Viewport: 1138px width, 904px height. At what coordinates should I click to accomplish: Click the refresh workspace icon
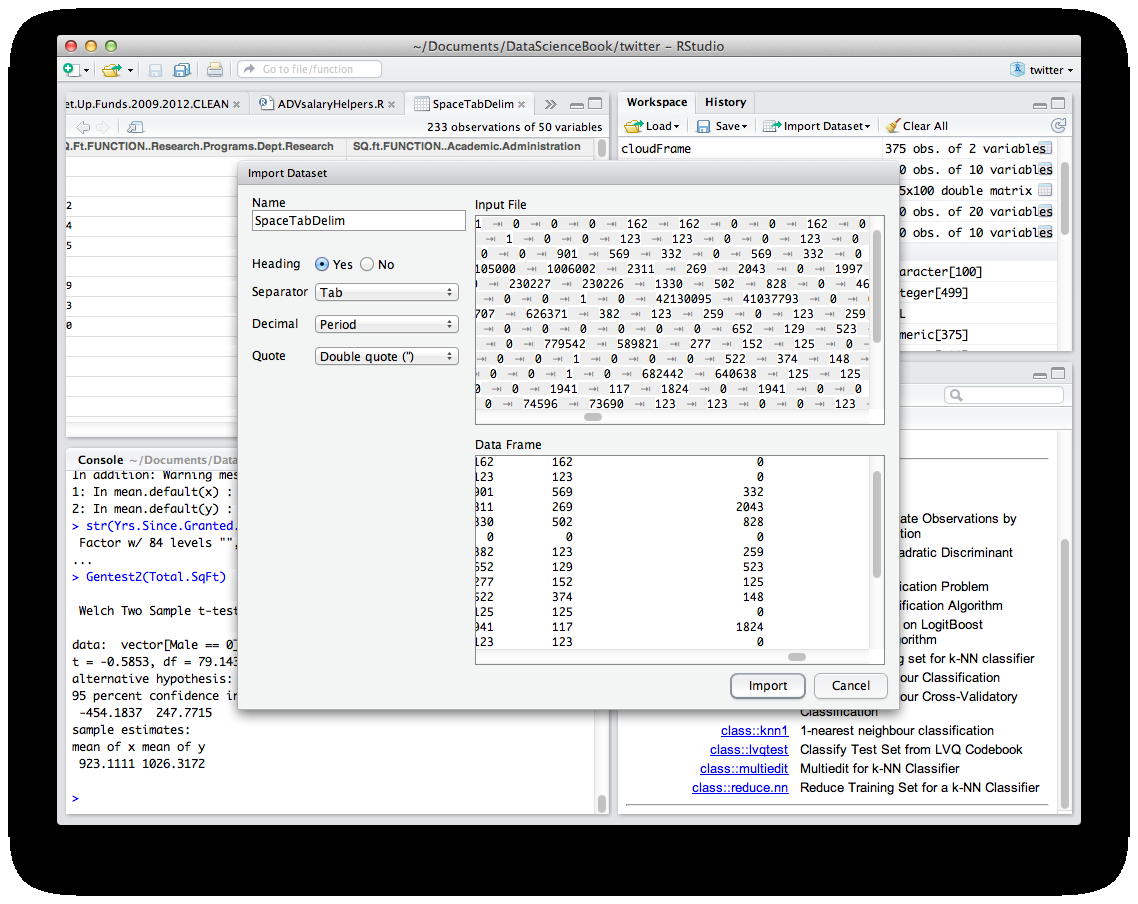[x=1059, y=126]
